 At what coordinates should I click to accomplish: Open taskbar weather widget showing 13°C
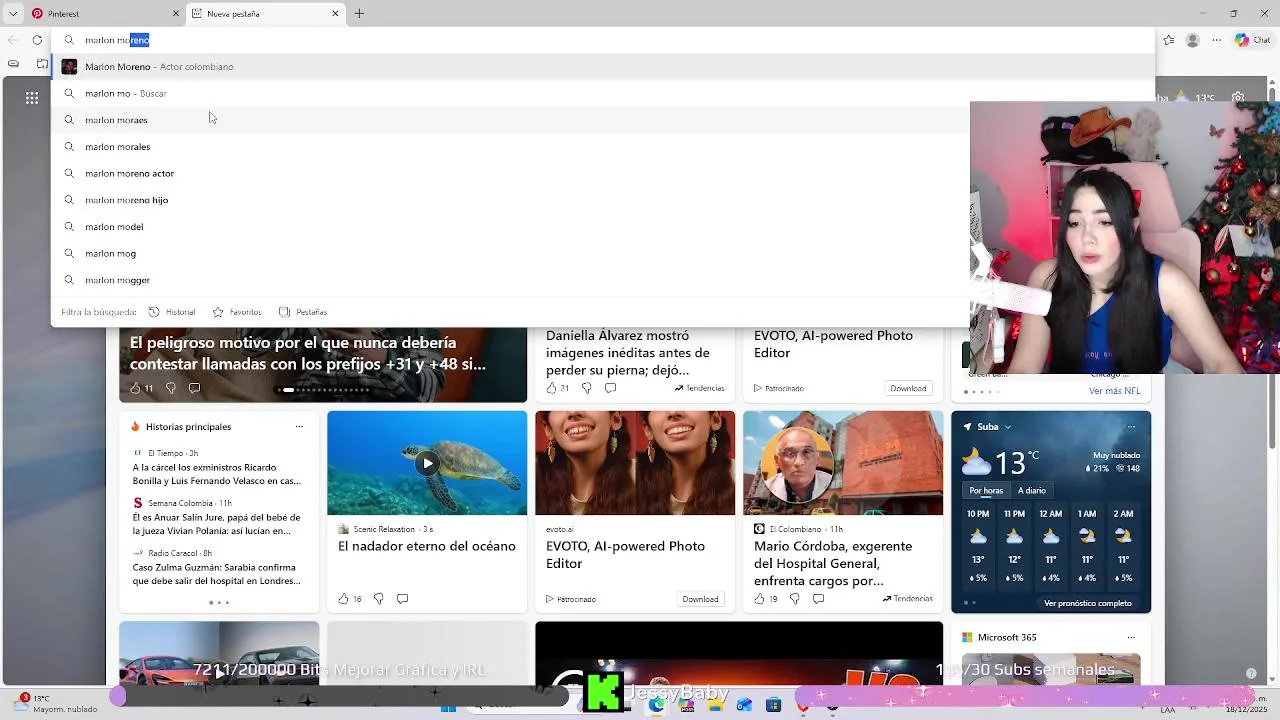click(58, 703)
